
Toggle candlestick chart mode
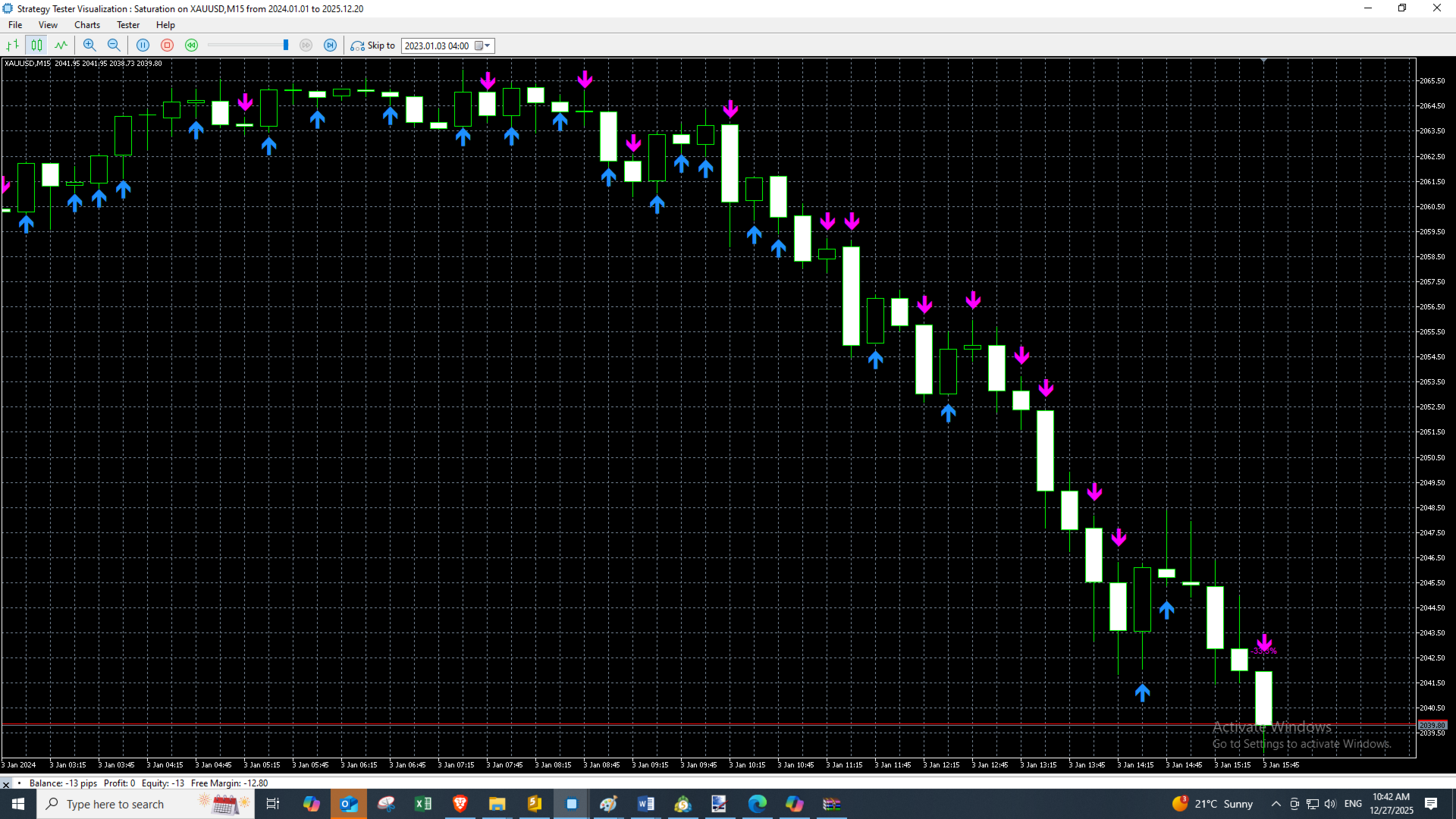coord(36,45)
